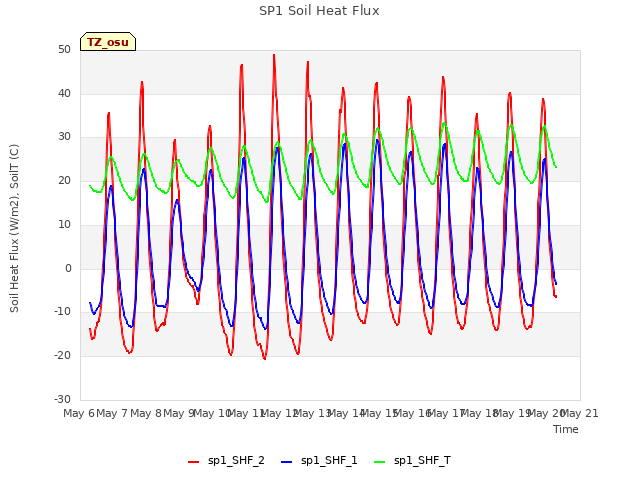The width and height of the screenshot is (640, 480).
Task: Click the 50 y-axis tick label
Action: (x=64, y=50)
